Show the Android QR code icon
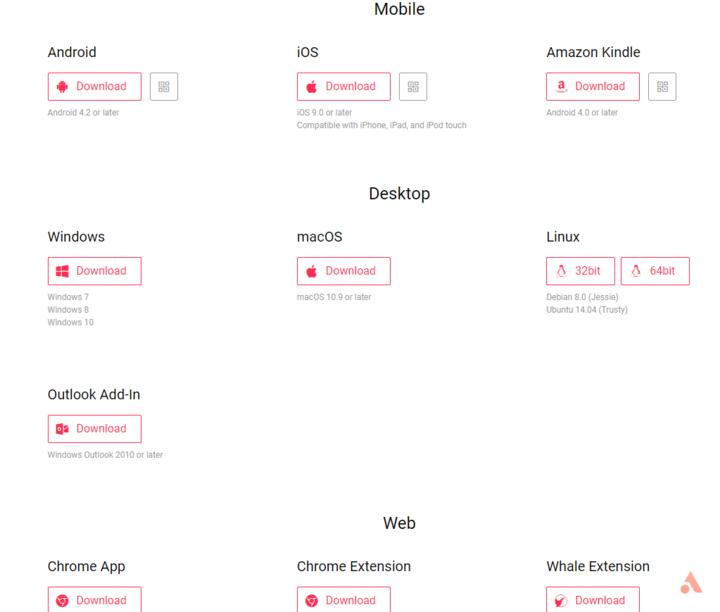 [x=164, y=86]
